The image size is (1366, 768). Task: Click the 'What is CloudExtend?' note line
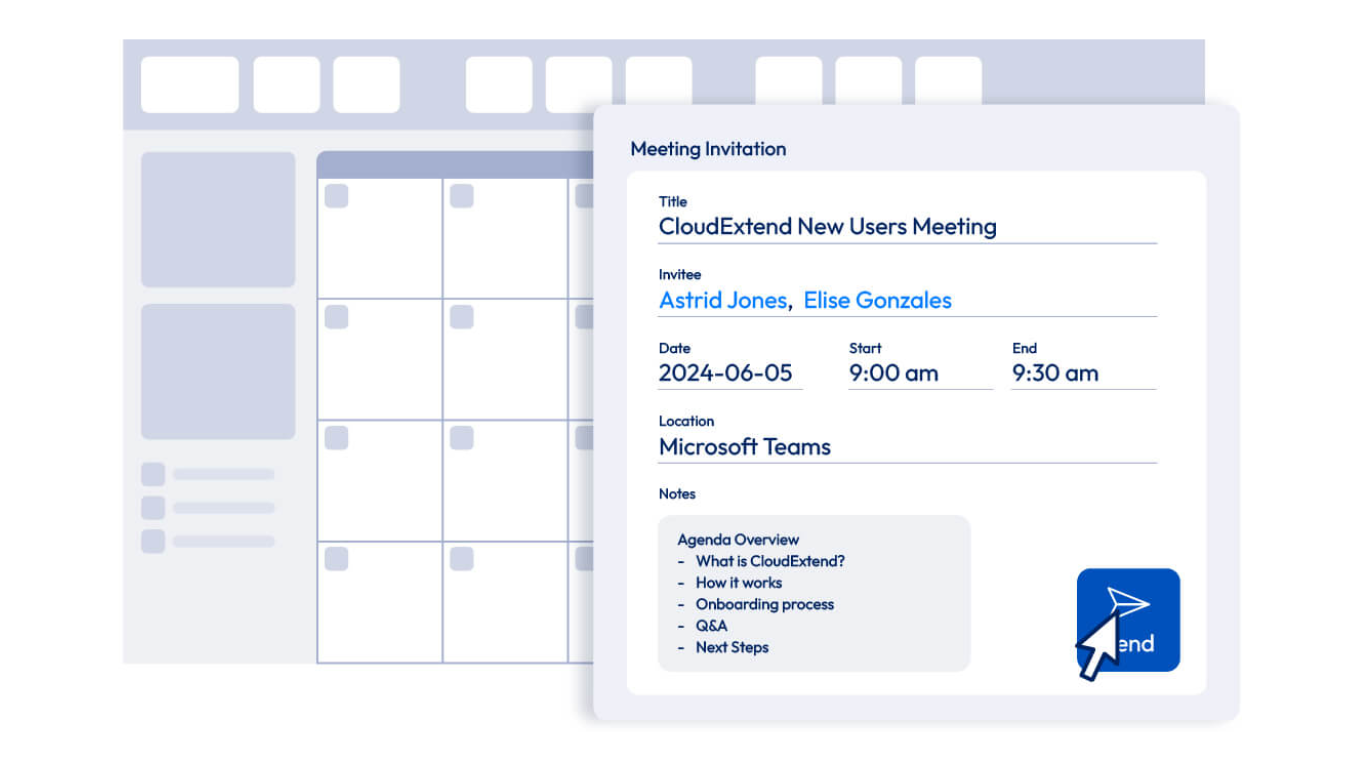770,562
